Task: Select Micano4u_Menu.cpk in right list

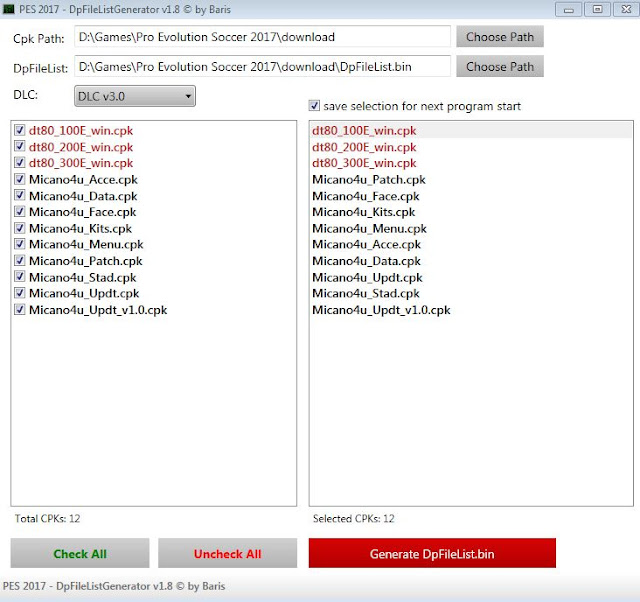Action: [471, 229]
